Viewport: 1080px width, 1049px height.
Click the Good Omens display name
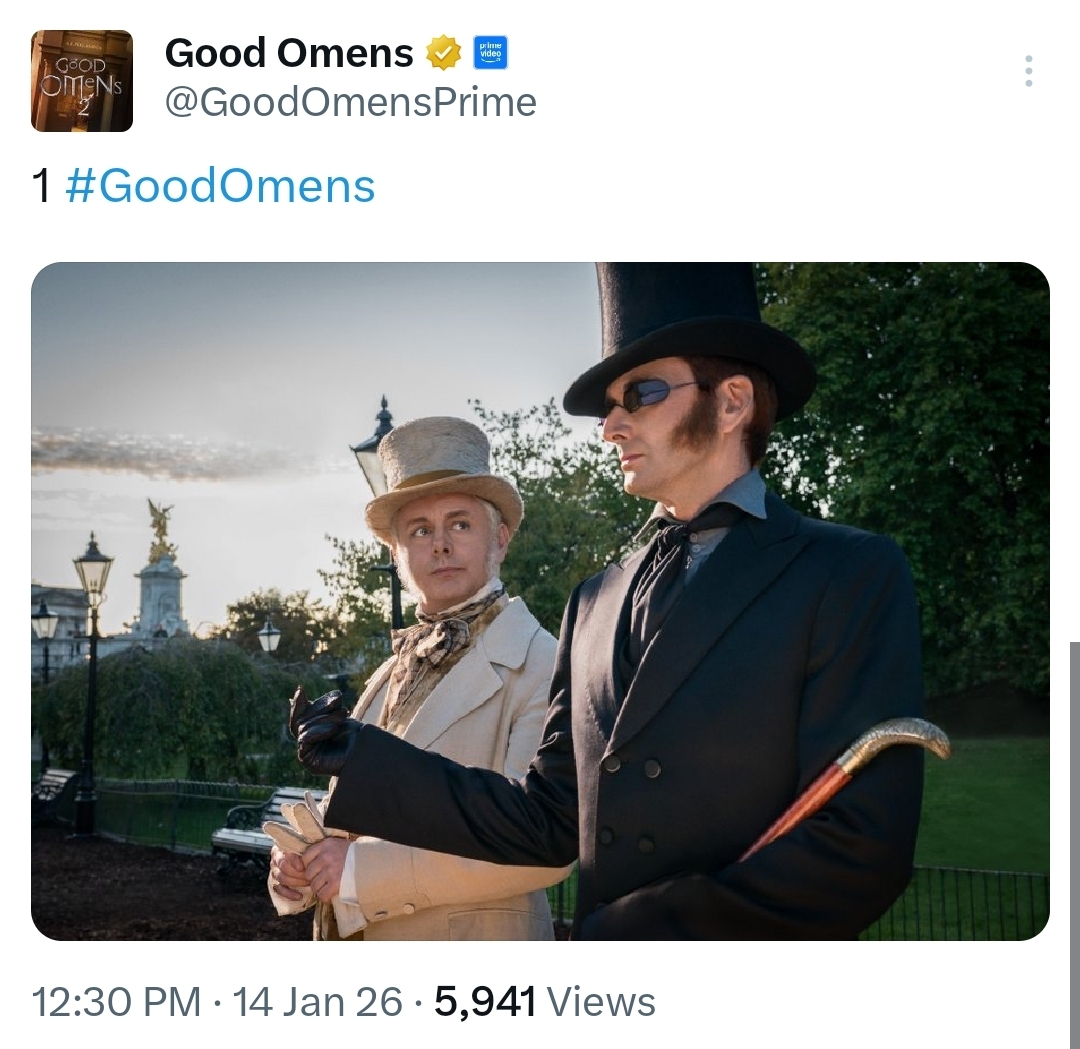tap(289, 53)
